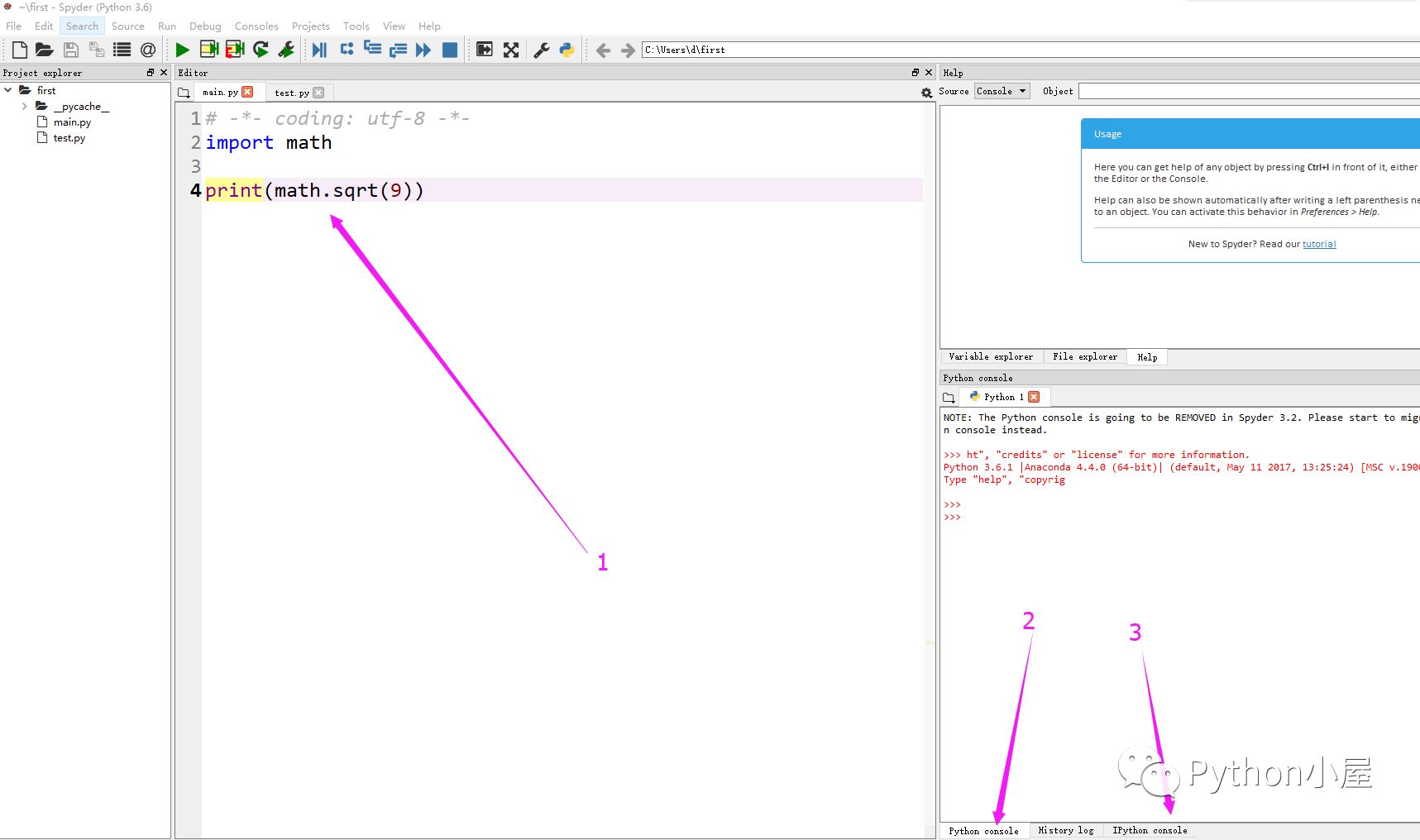
Task: Open the Debug menu
Action: [x=205, y=26]
